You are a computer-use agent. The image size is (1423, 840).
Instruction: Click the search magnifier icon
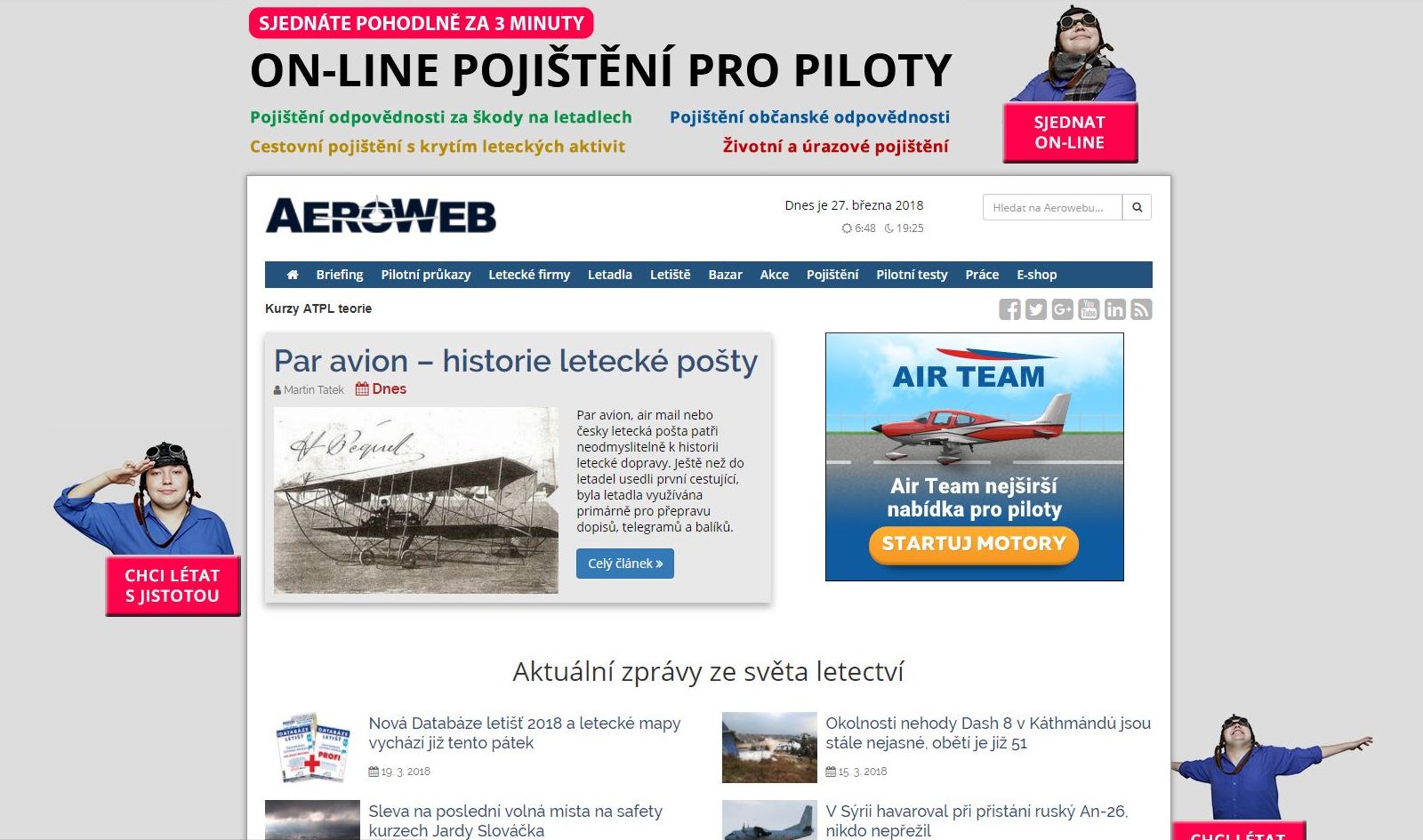(1137, 207)
